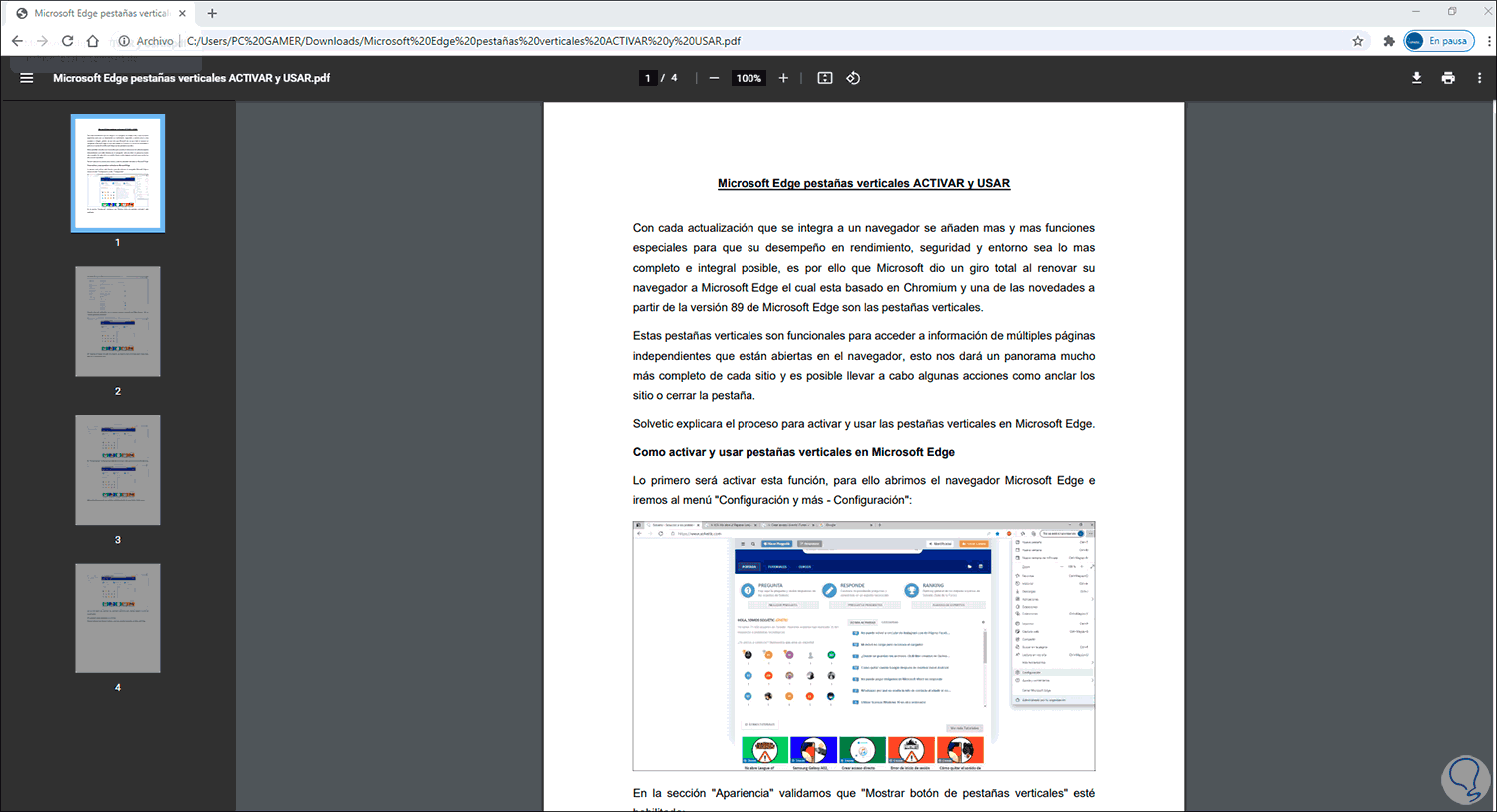The image size is (1497, 812).
Task: Open the Extensions puzzle icon
Action: pyautogui.click(x=1389, y=41)
